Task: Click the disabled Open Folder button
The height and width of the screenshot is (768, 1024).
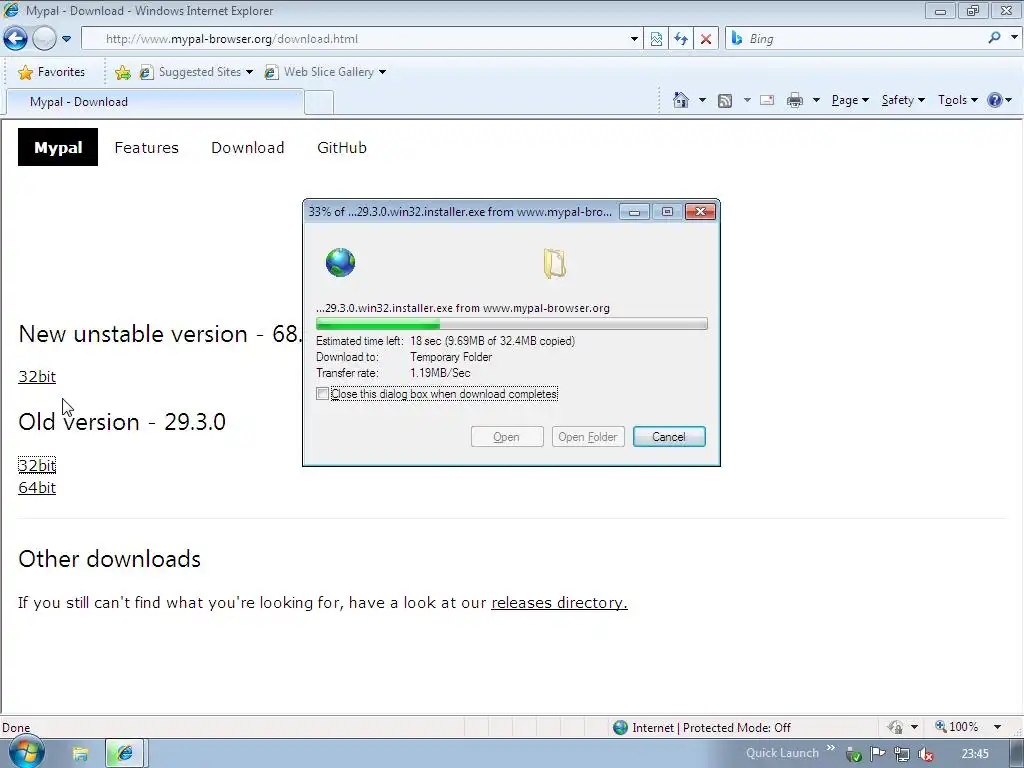Action: pos(588,437)
